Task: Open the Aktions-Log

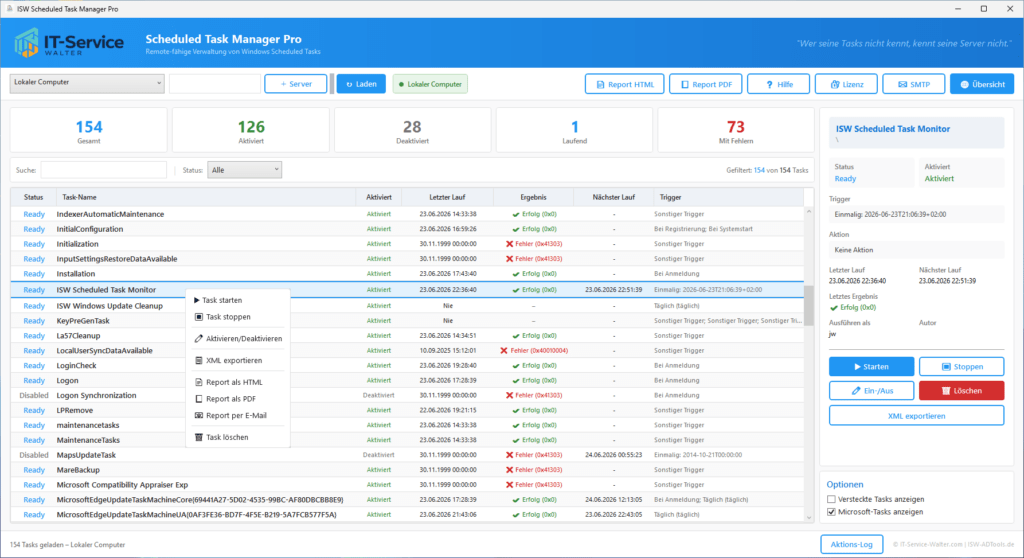Action: (x=852, y=544)
